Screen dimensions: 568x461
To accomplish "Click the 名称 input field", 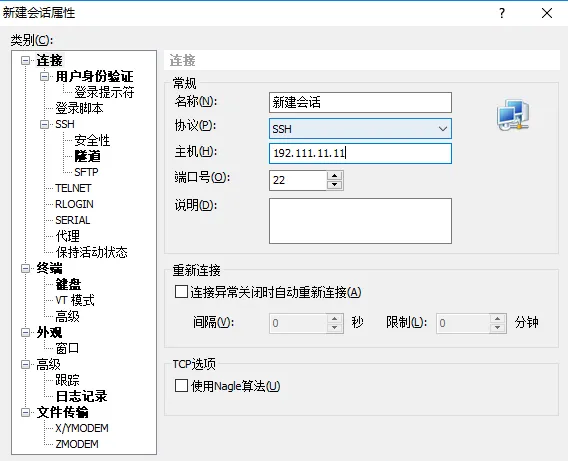I will tap(360, 102).
